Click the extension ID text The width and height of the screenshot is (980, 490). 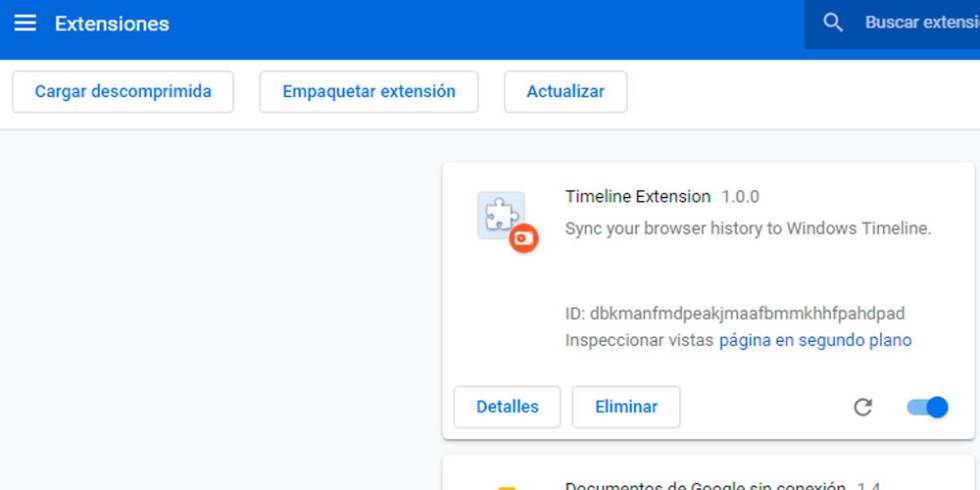735,313
